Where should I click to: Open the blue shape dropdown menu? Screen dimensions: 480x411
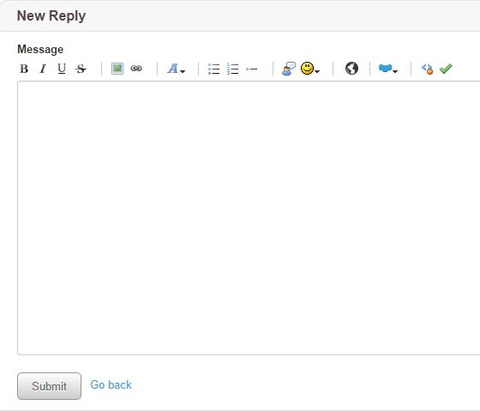(388, 69)
